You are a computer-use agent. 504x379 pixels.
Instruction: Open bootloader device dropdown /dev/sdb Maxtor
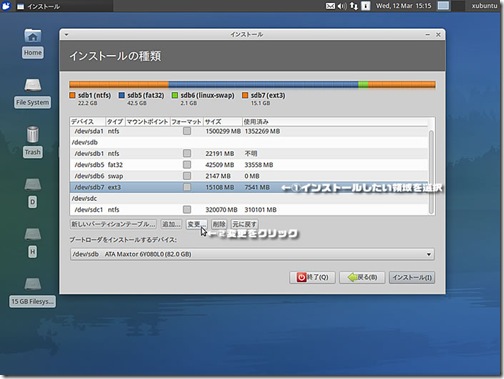pos(252,254)
